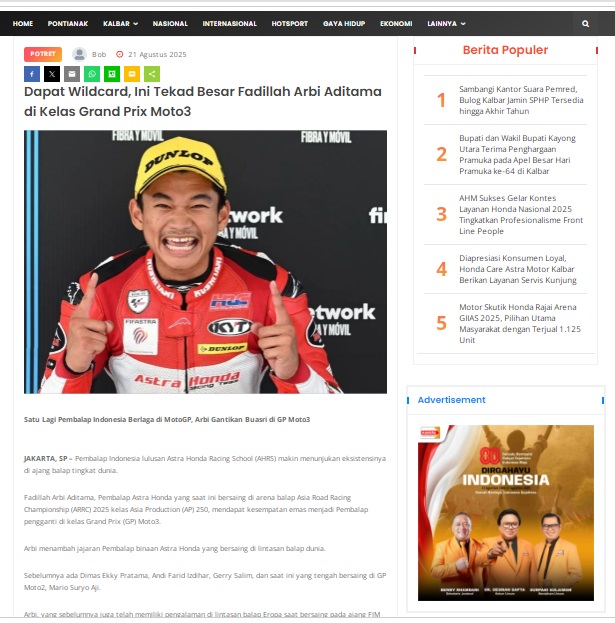
Task: Share article on Facebook
Action: coord(32,74)
